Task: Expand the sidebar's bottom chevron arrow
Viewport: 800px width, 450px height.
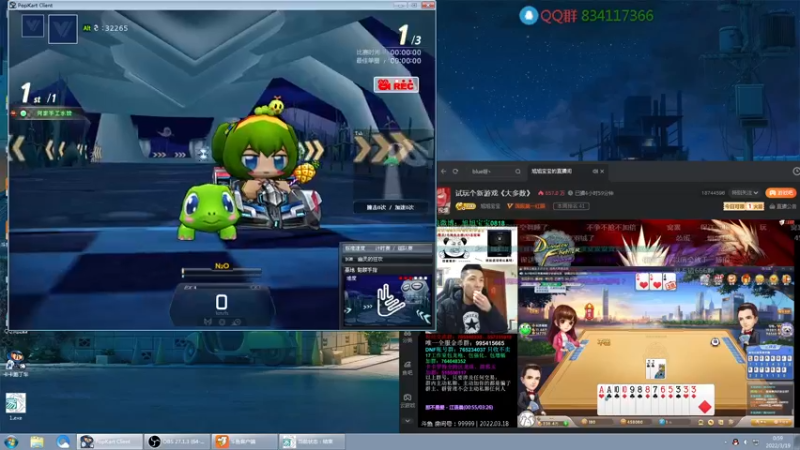Action: click(407, 421)
